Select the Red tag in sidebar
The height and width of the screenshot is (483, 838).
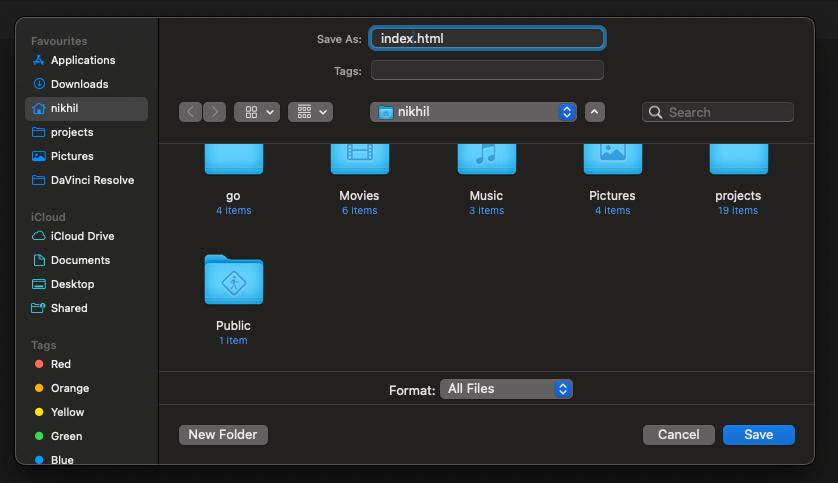[x=61, y=364]
